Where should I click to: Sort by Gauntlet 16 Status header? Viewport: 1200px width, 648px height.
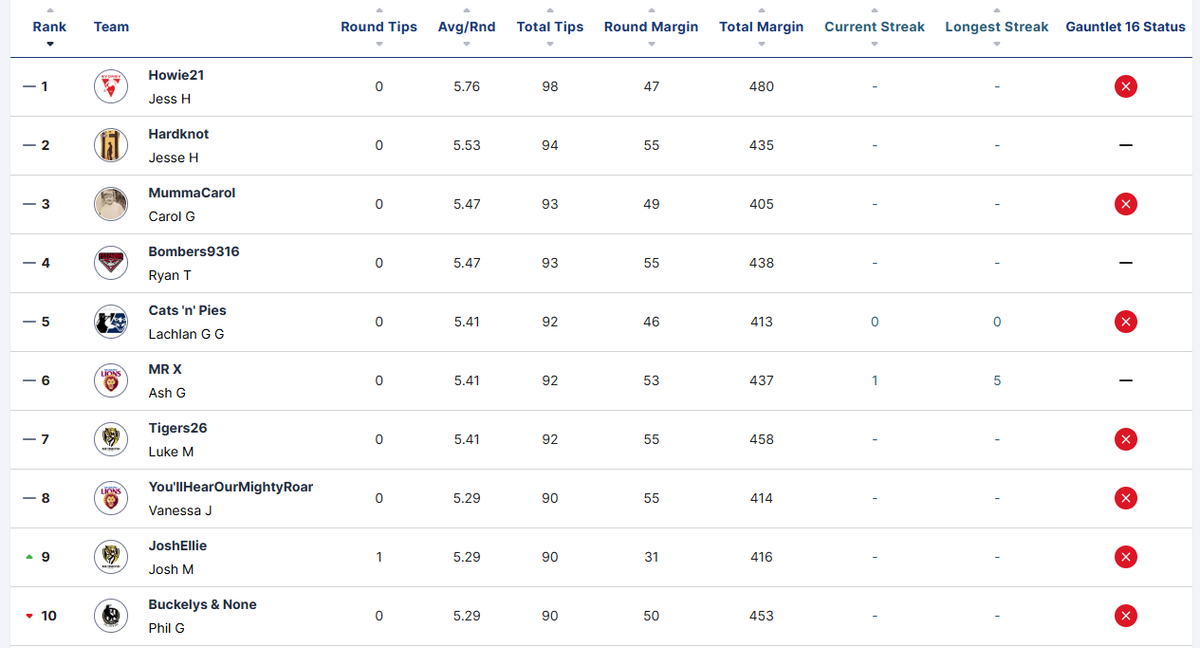pyautogui.click(x=1125, y=27)
